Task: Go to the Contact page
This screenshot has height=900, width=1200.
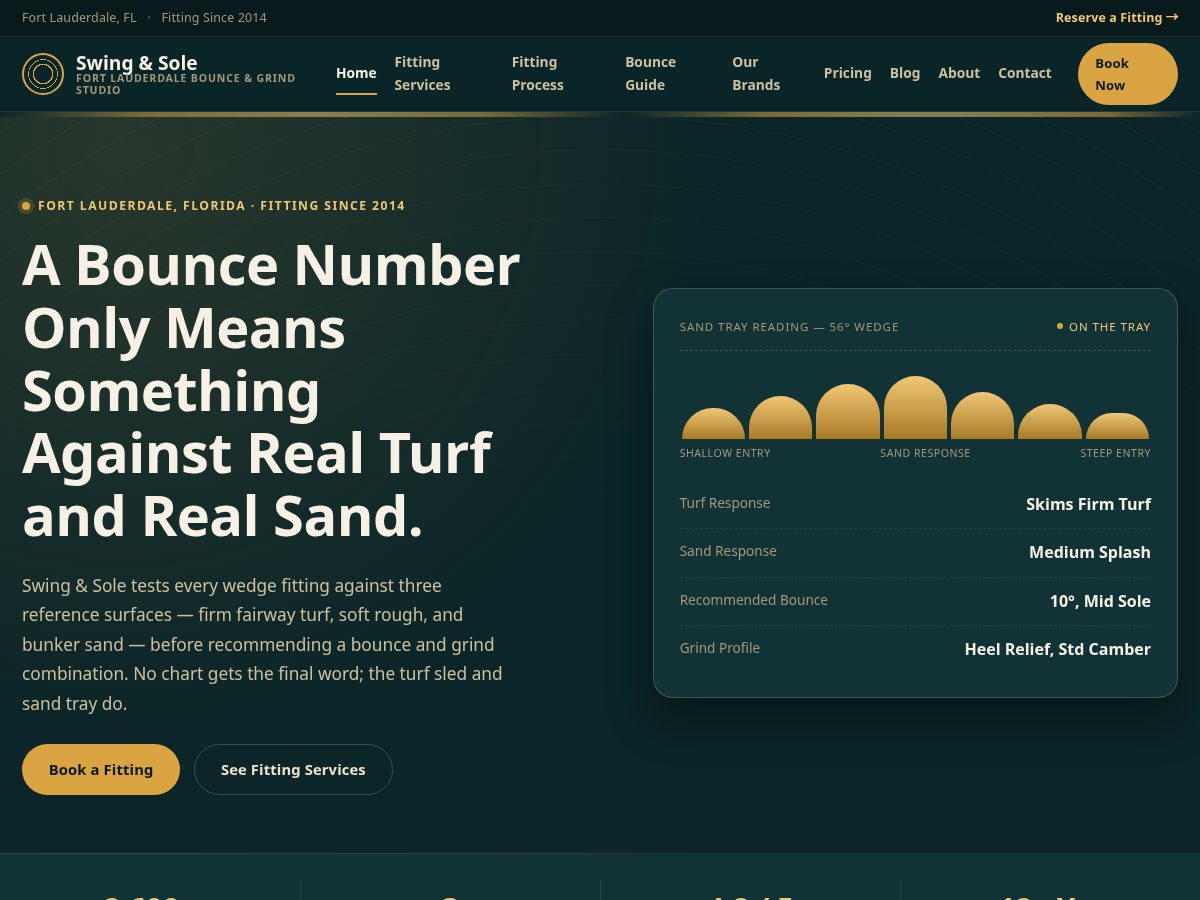Action: tap(1025, 73)
